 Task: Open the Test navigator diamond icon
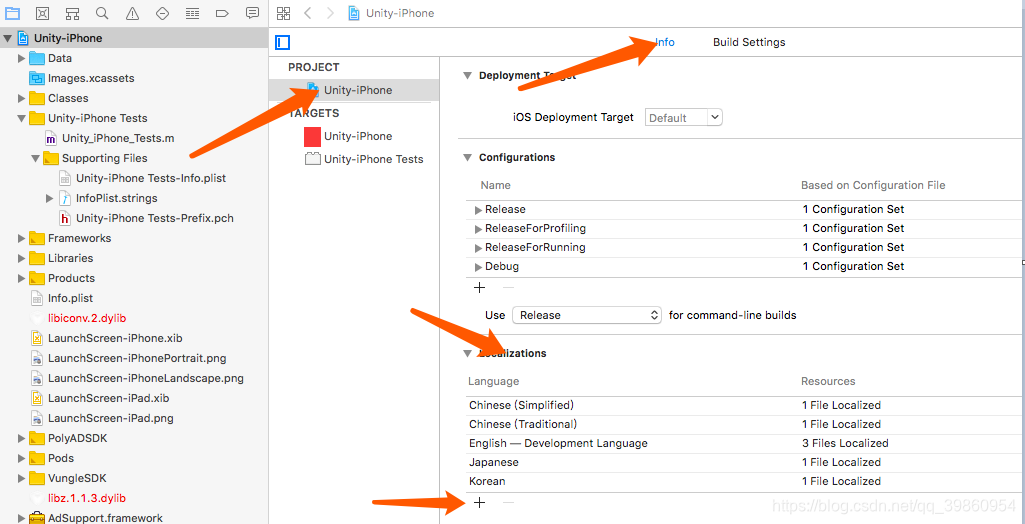163,13
